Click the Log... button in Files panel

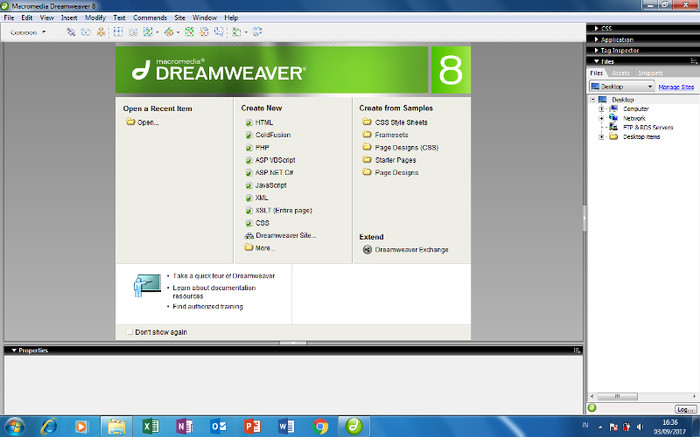tap(685, 409)
